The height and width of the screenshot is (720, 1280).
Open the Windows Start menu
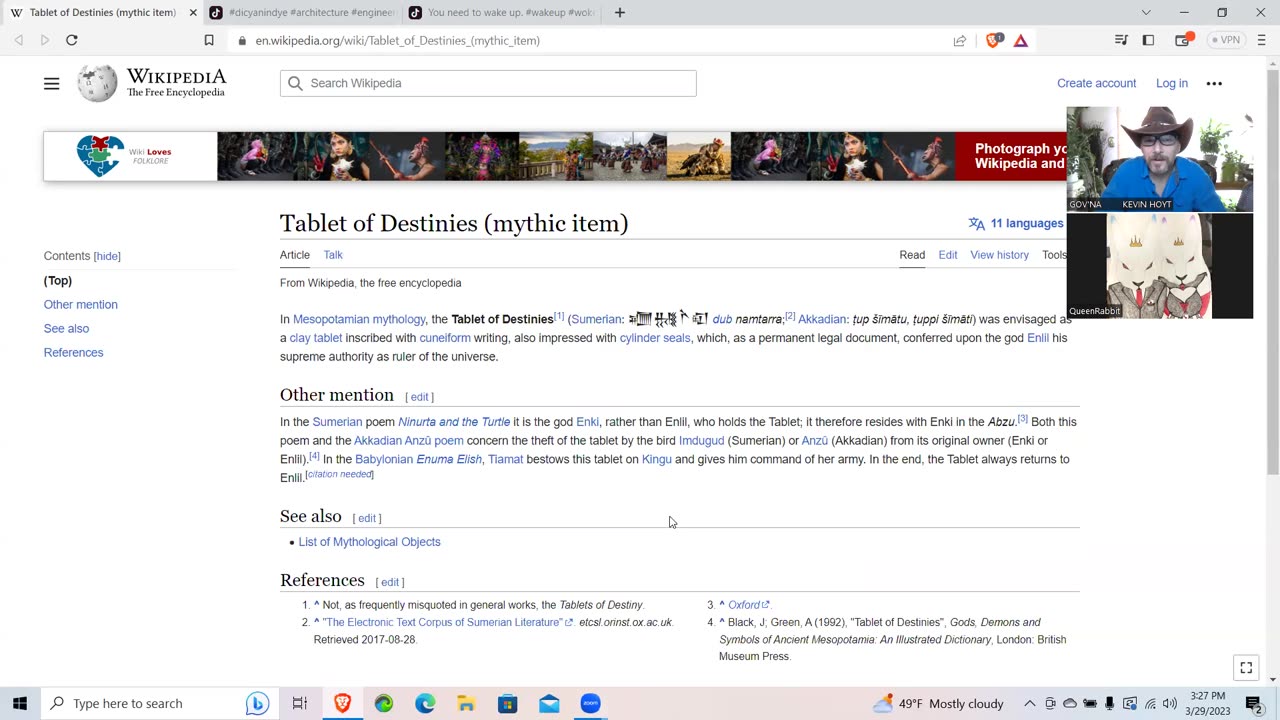[x=20, y=703]
